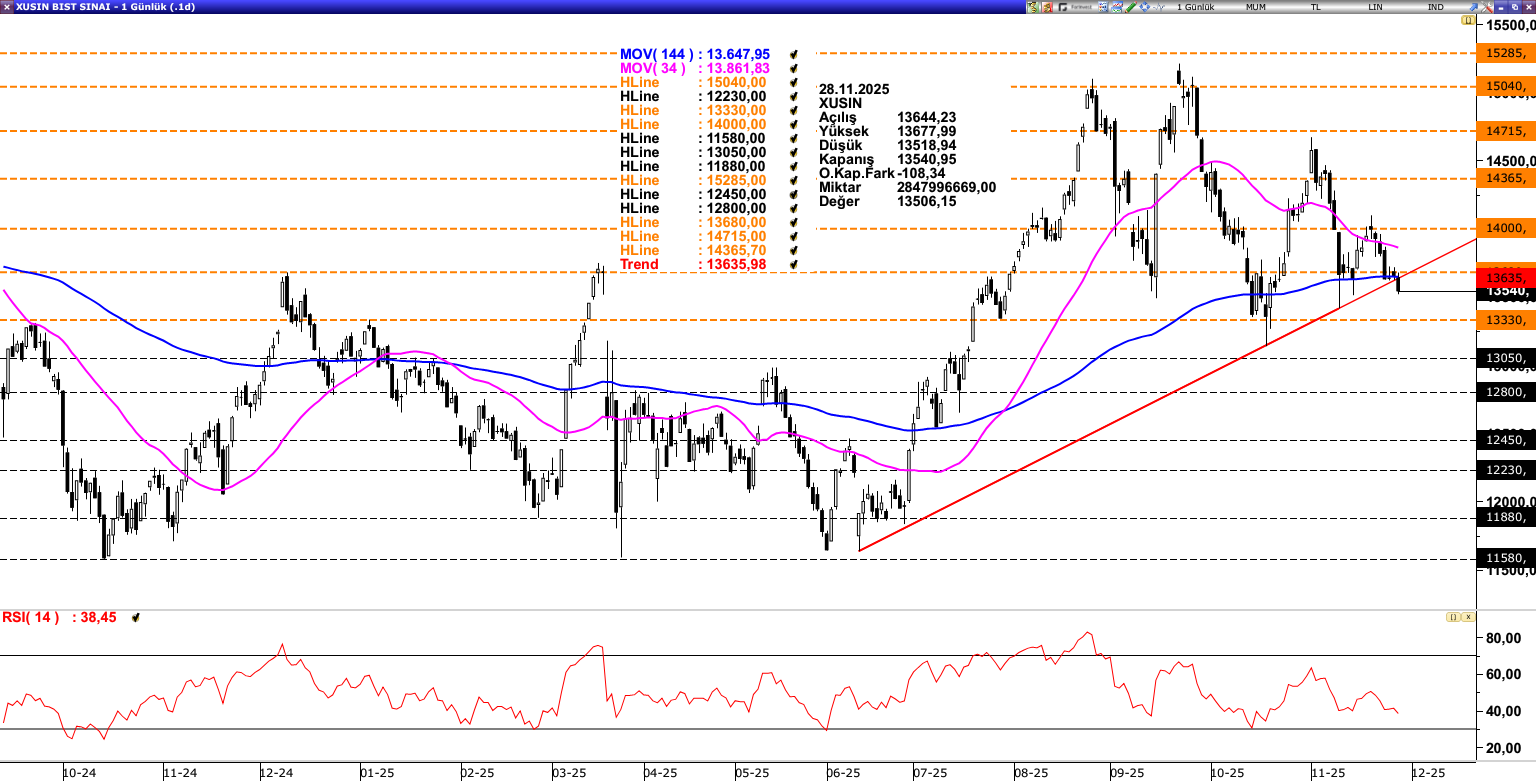Select the LIN scale option
This screenshot has width=1536, height=781.
tap(1375, 7)
